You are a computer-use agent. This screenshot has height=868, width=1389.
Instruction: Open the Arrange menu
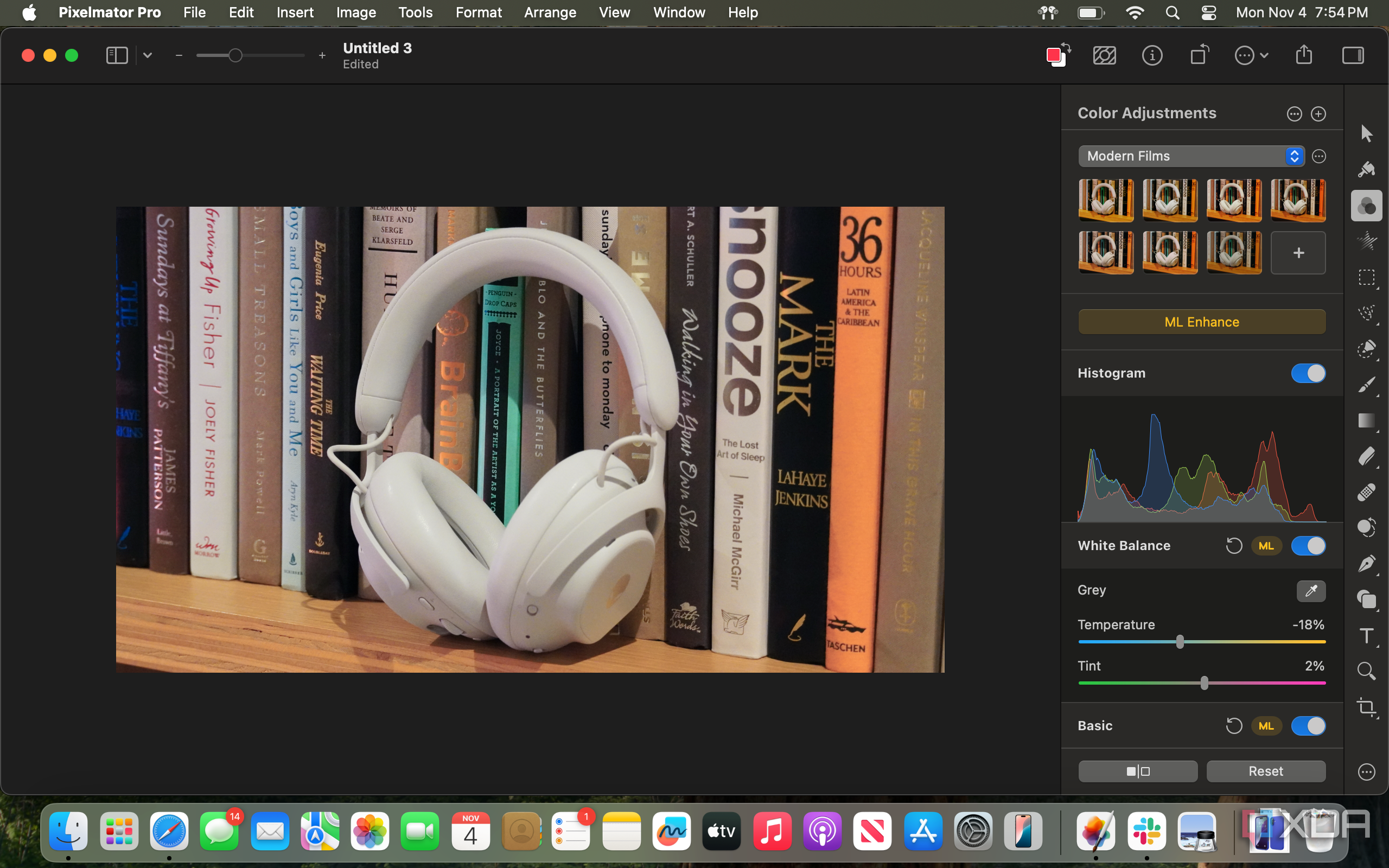pyautogui.click(x=549, y=12)
